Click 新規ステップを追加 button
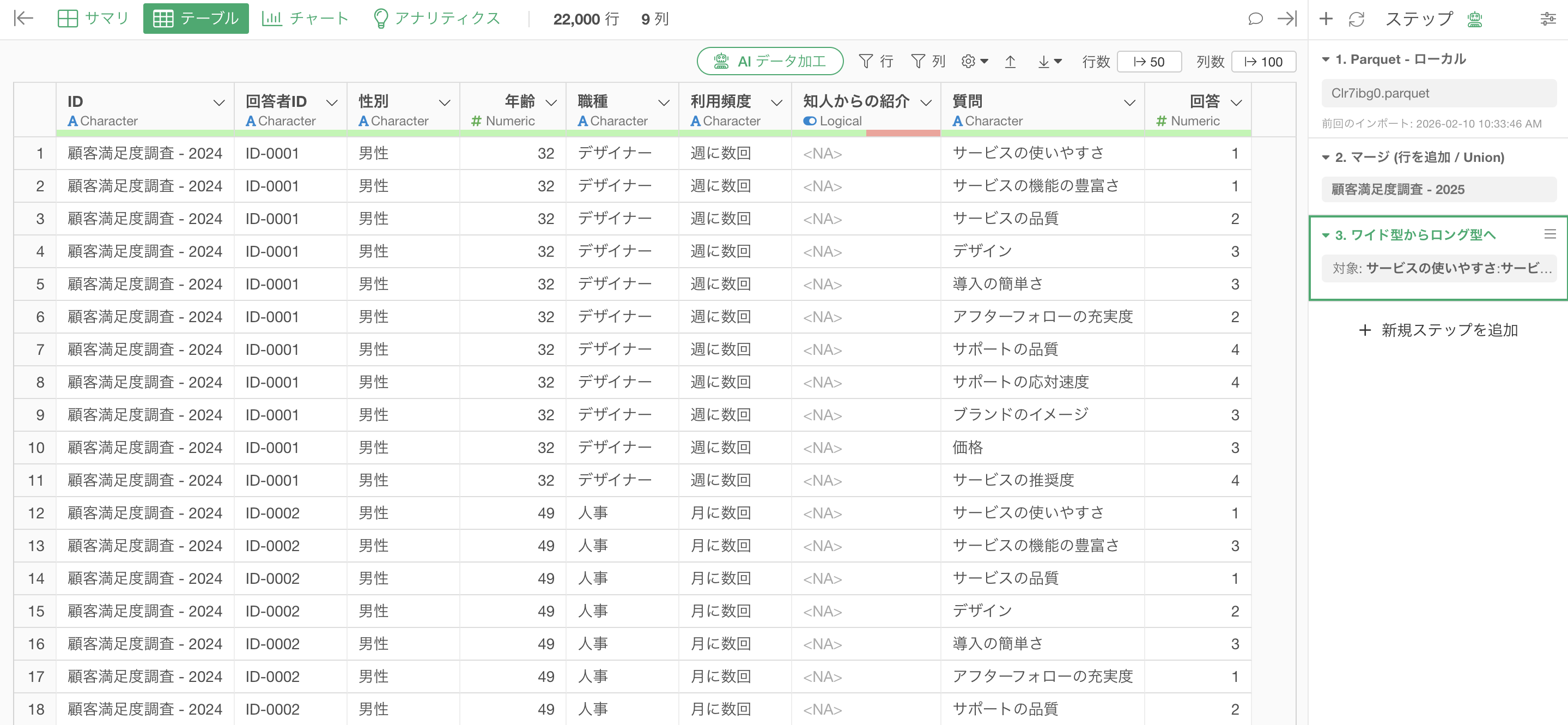This screenshot has width=1568, height=725. [x=1438, y=330]
